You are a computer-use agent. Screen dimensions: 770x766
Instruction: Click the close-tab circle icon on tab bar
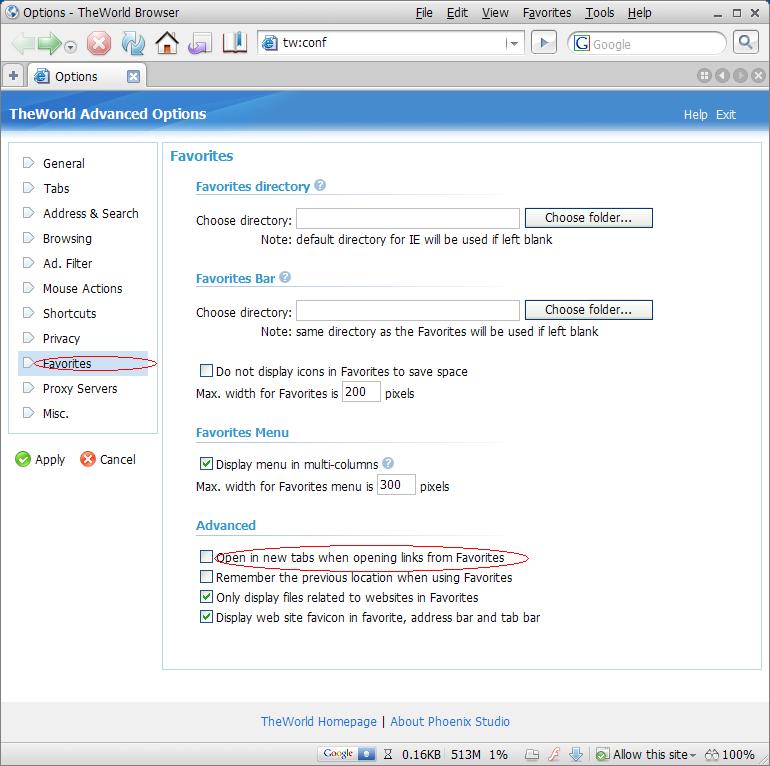tap(758, 76)
